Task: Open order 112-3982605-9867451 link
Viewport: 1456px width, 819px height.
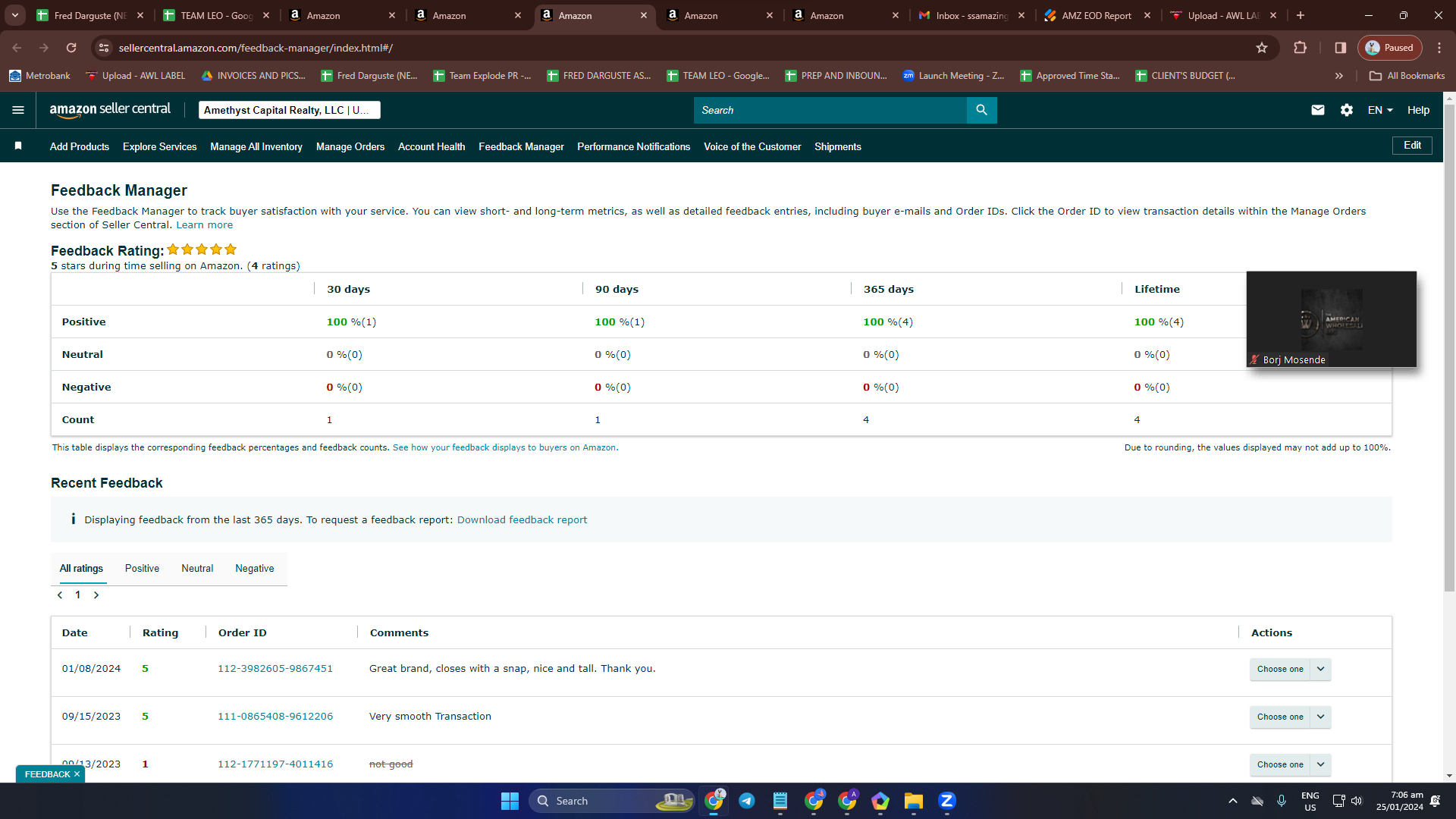Action: click(x=275, y=669)
